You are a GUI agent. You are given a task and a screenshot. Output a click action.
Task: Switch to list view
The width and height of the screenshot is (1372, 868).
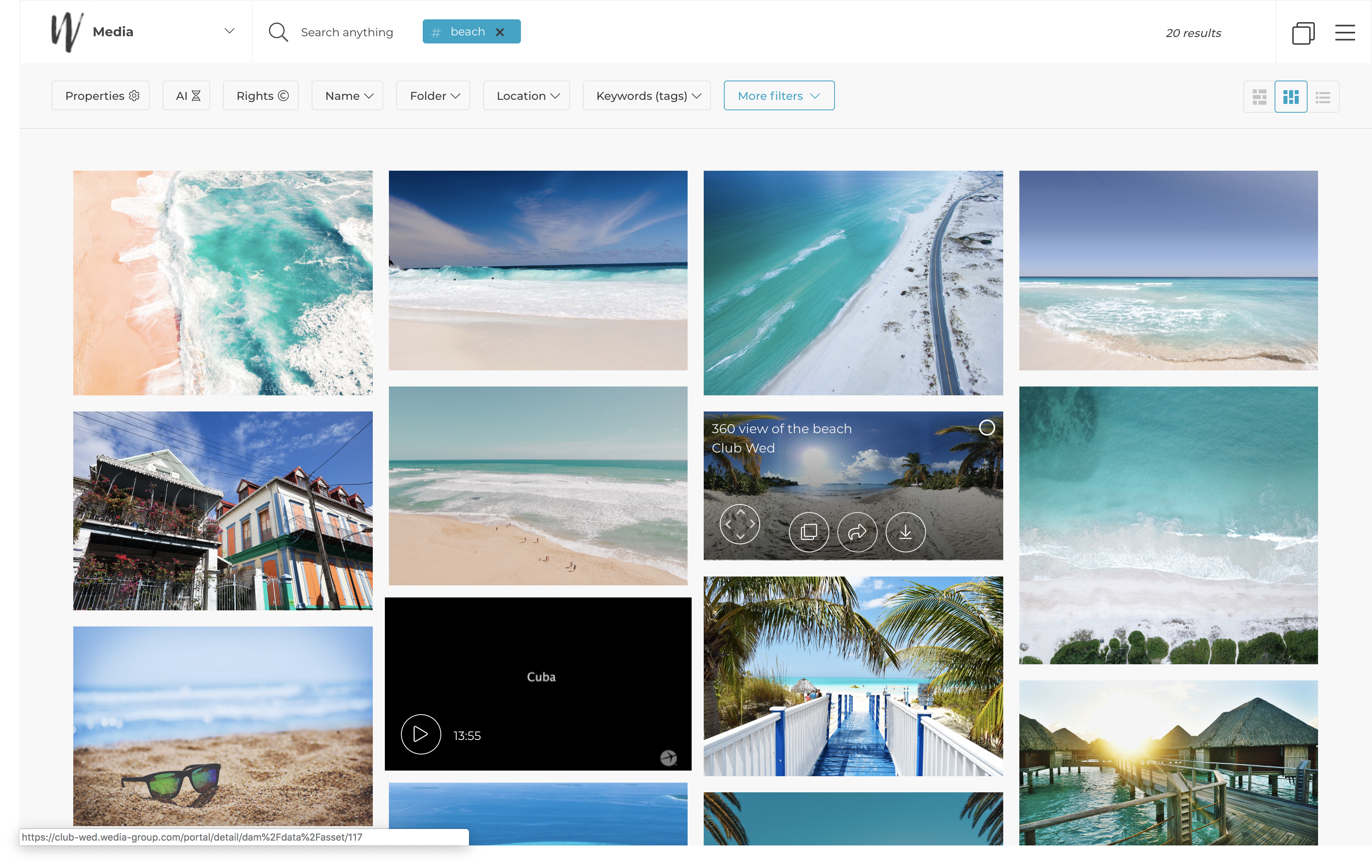1323,96
